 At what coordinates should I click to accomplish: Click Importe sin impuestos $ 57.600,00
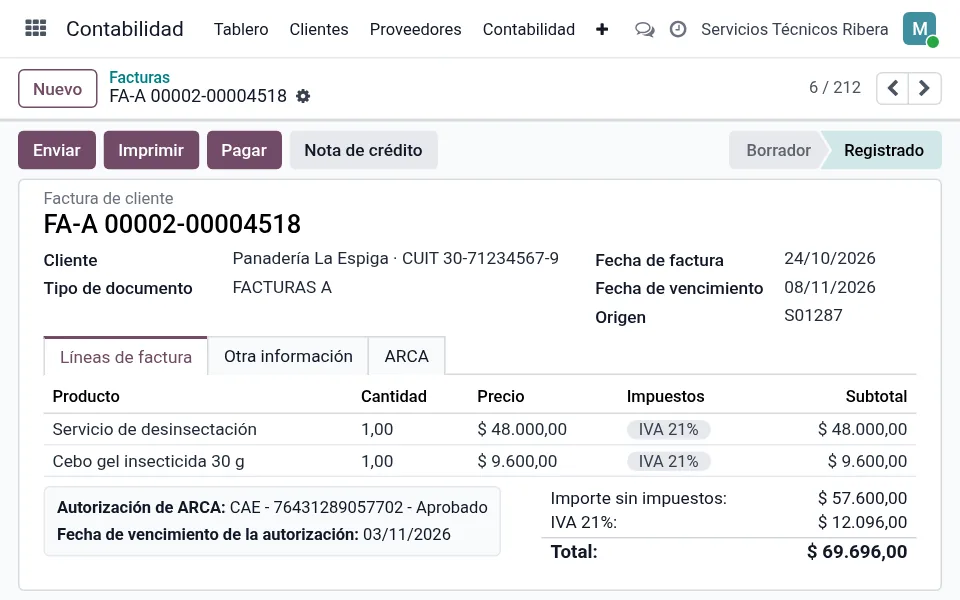pos(863,498)
